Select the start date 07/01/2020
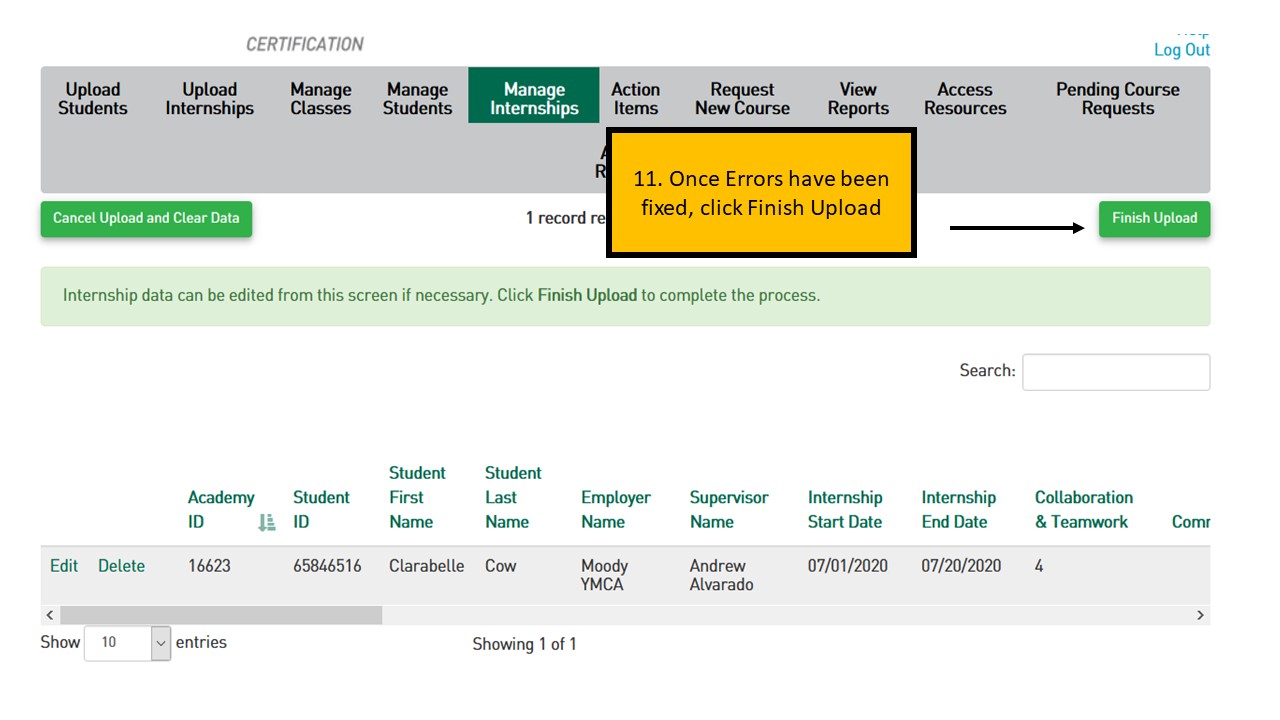The image size is (1280, 720). [848, 566]
